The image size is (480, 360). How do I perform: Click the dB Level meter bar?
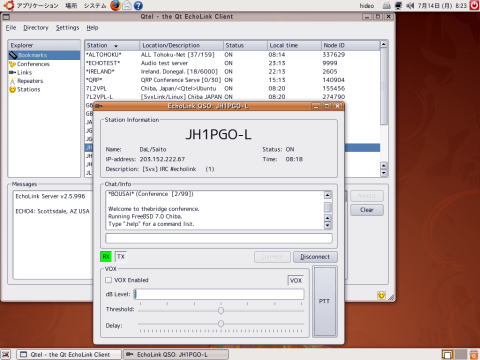click(x=219, y=294)
